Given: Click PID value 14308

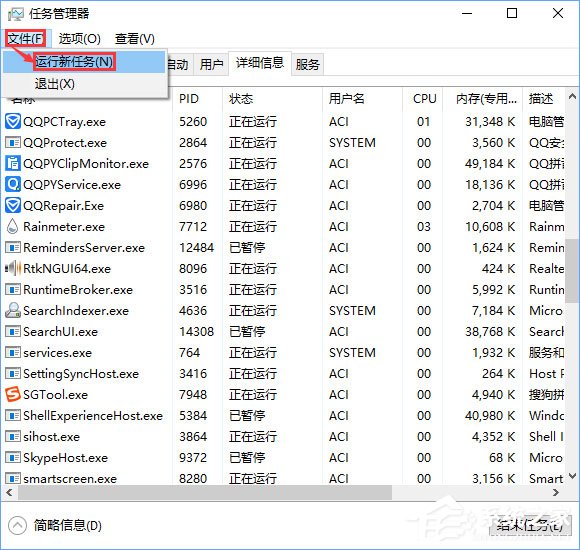Looking at the screenshot, I should point(196,332).
